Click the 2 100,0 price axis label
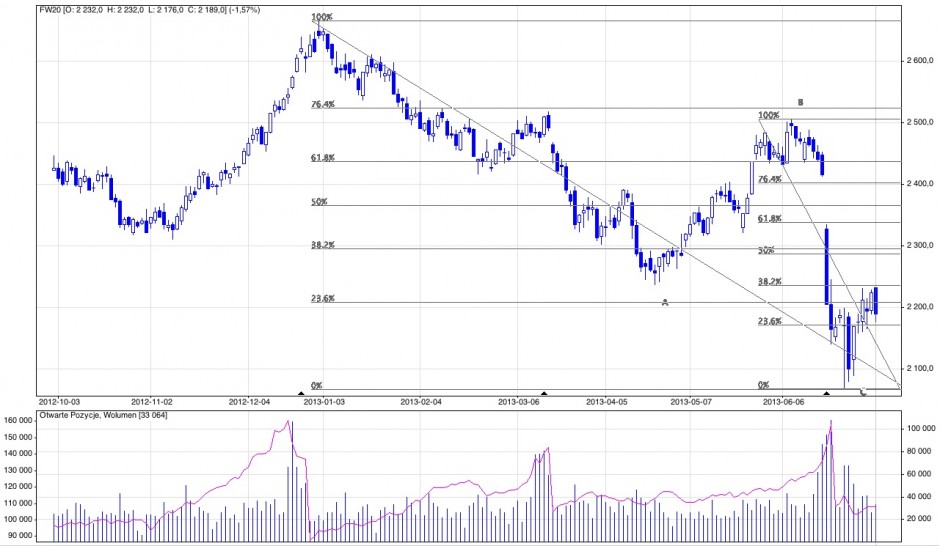The height and width of the screenshot is (546, 940). [919, 368]
